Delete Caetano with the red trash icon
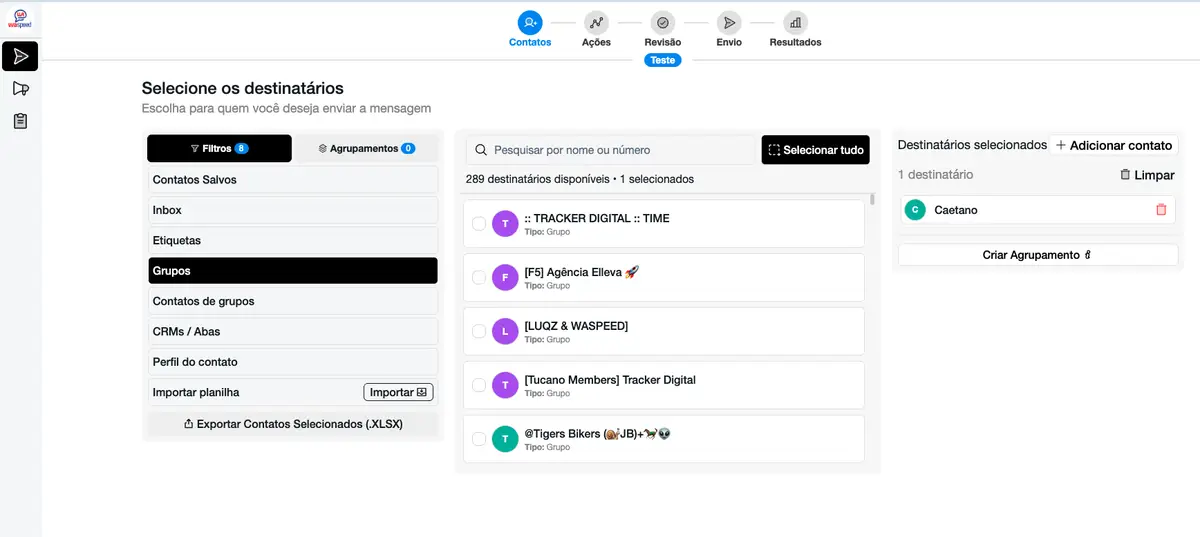Viewport: 1200px width, 537px height. click(1161, 210)
